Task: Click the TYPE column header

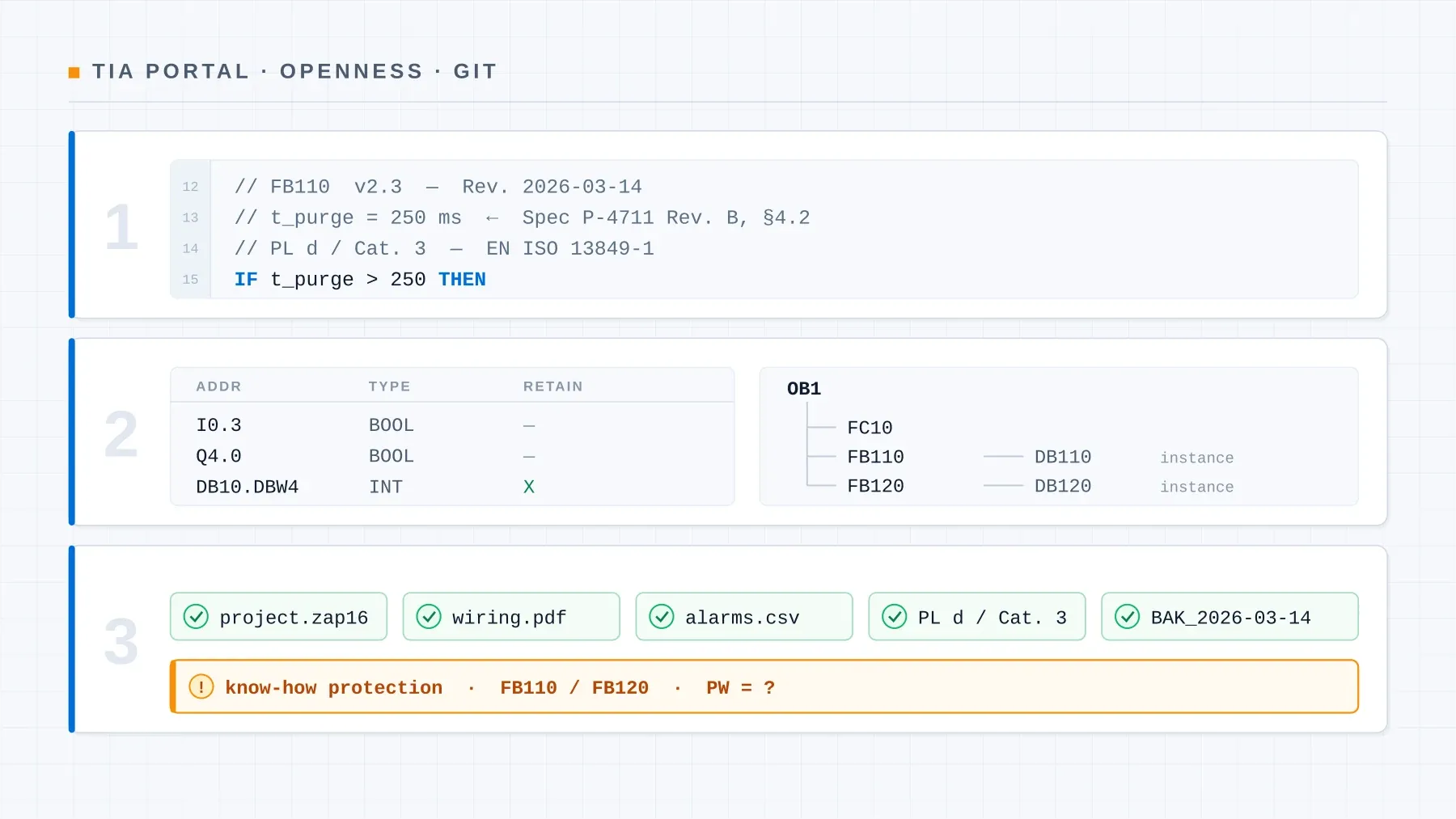Action: coord(389,386)
